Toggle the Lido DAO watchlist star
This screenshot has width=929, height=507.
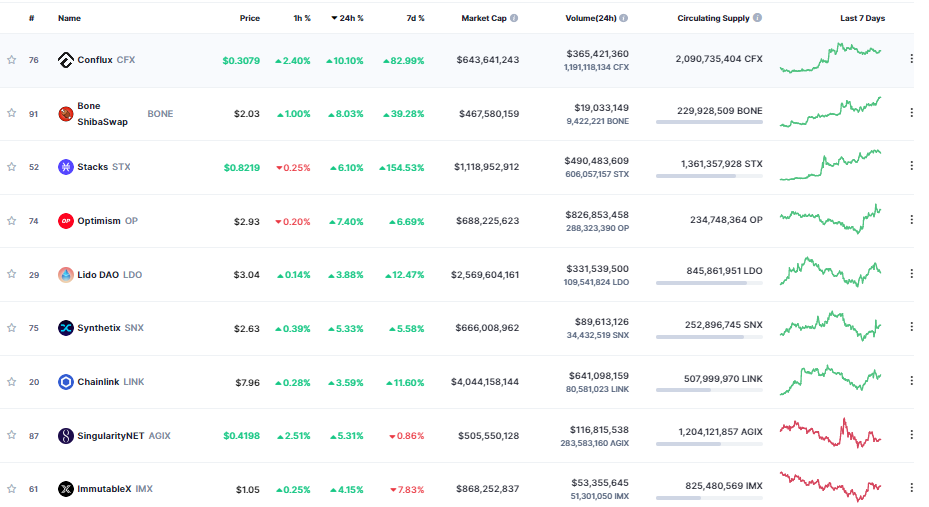click(11, 274)
